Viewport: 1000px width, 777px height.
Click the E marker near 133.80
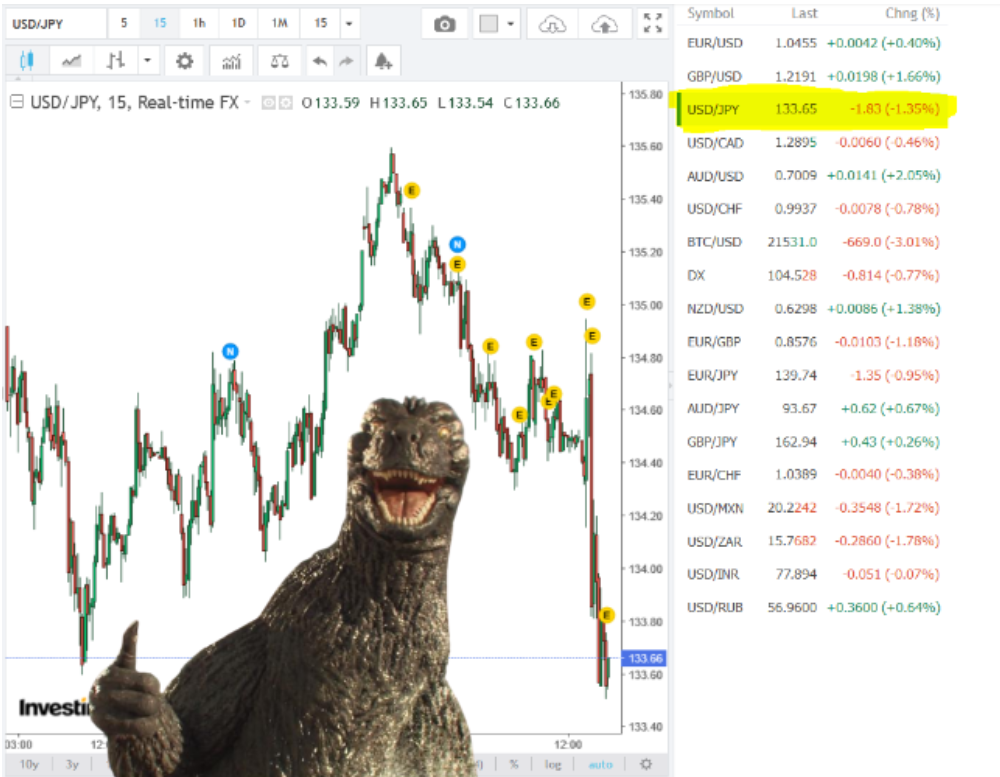607,615
